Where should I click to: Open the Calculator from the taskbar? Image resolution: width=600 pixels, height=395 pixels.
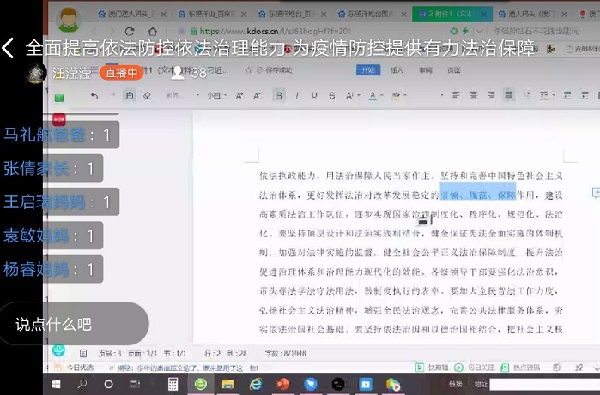tap(173, 384)
